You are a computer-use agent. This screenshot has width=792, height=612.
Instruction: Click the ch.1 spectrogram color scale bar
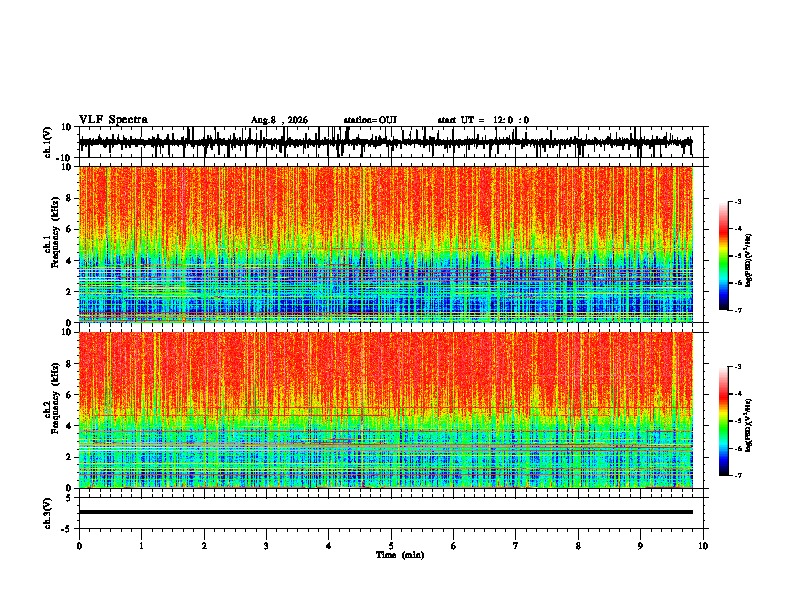pos(724,256)
